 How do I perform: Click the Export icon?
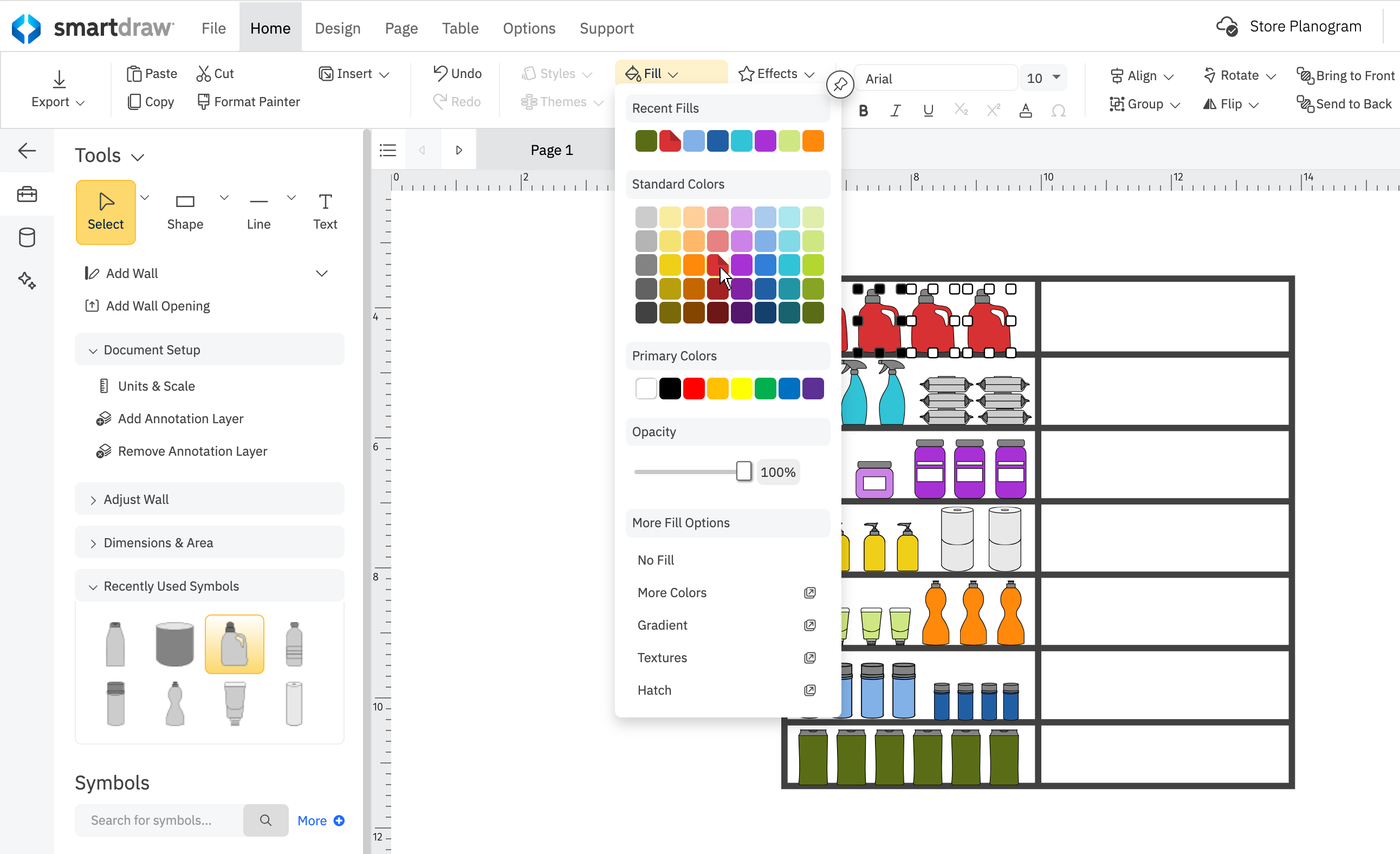58,80
